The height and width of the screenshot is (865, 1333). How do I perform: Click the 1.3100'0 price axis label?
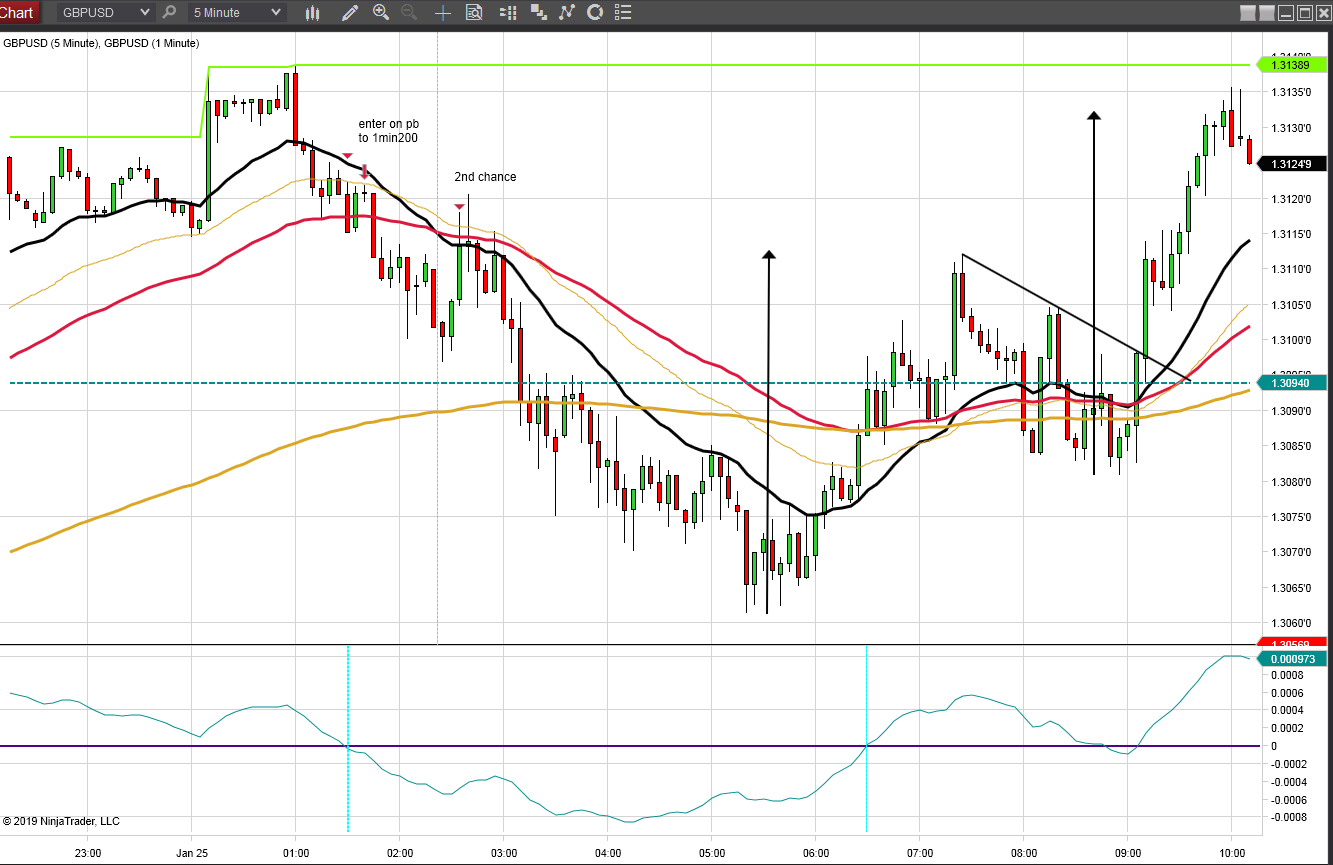pos(1291,340)
